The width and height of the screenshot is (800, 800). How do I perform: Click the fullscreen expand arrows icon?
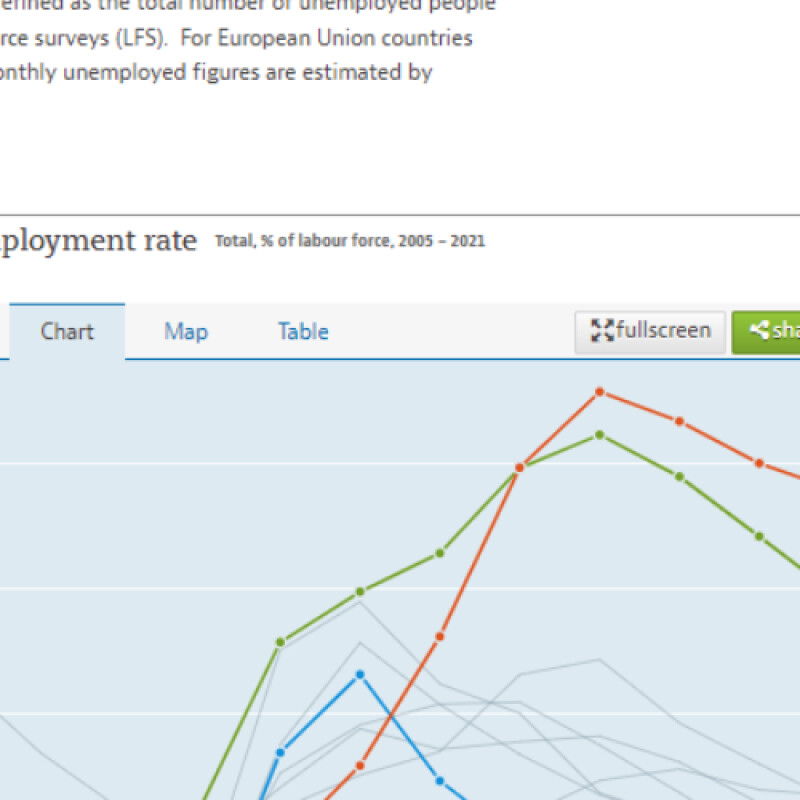(602, 331)
